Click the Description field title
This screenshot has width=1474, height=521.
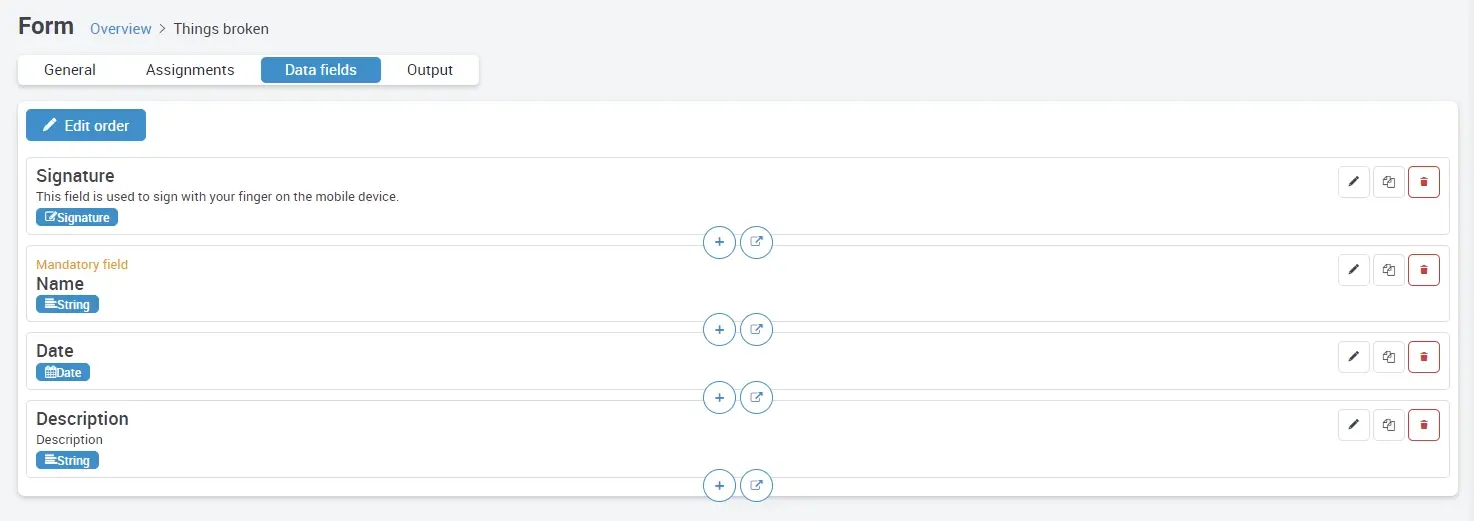(x=83, y=419)
